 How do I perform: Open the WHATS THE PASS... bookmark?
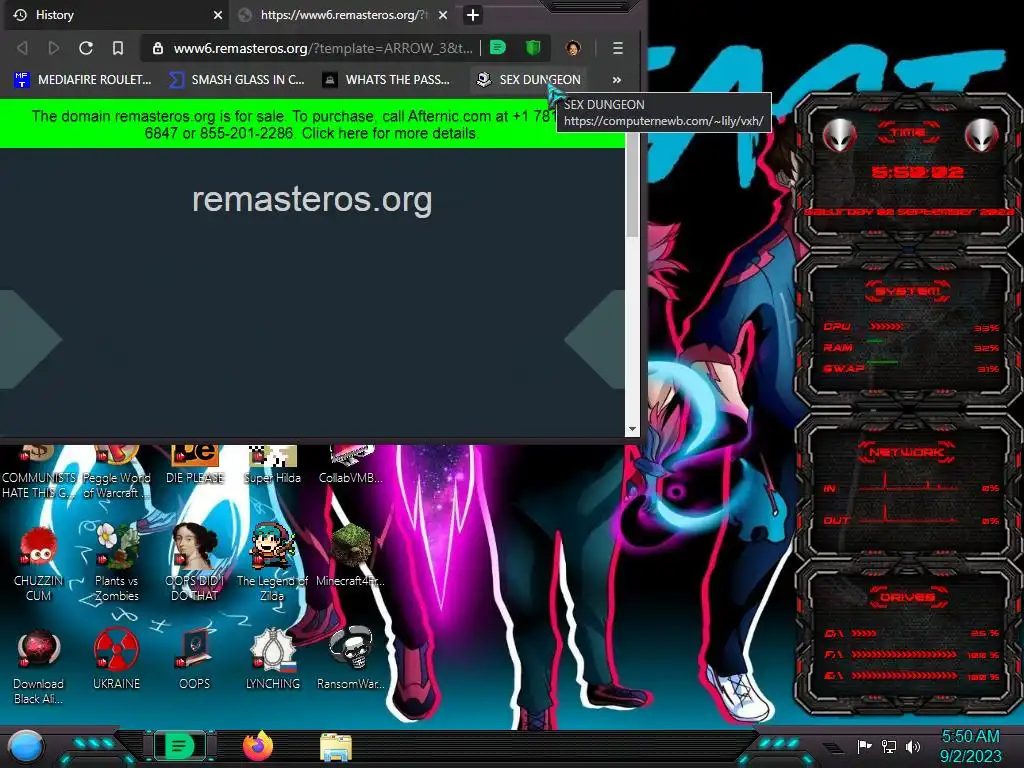(x=387, y=80)
